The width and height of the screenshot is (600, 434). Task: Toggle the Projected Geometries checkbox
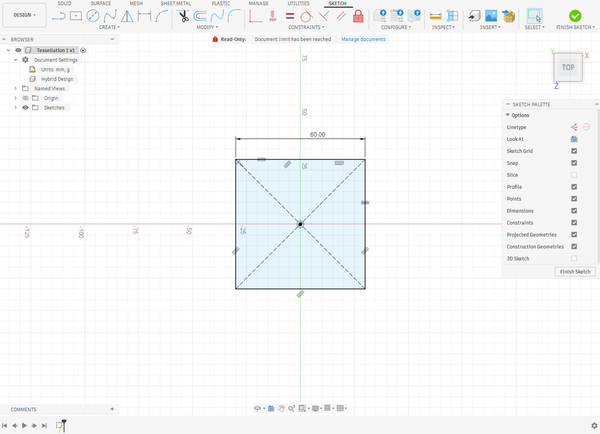(x=574, y=235)
